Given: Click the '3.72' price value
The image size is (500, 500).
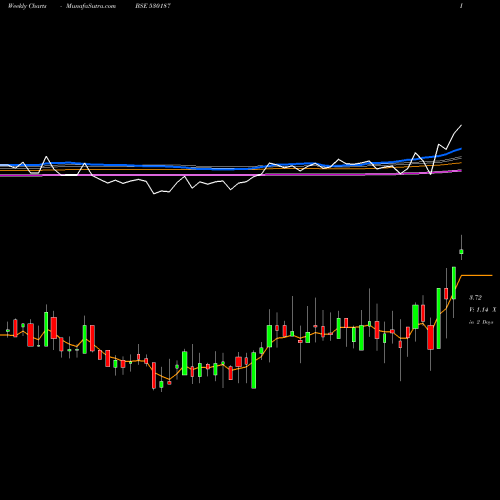Looking at the screenshot, I should (x=475, y=297).
